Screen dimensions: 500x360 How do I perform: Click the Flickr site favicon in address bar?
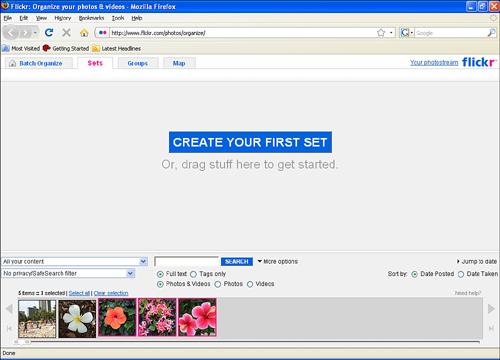pyautogui.click(x=103, y=33)
